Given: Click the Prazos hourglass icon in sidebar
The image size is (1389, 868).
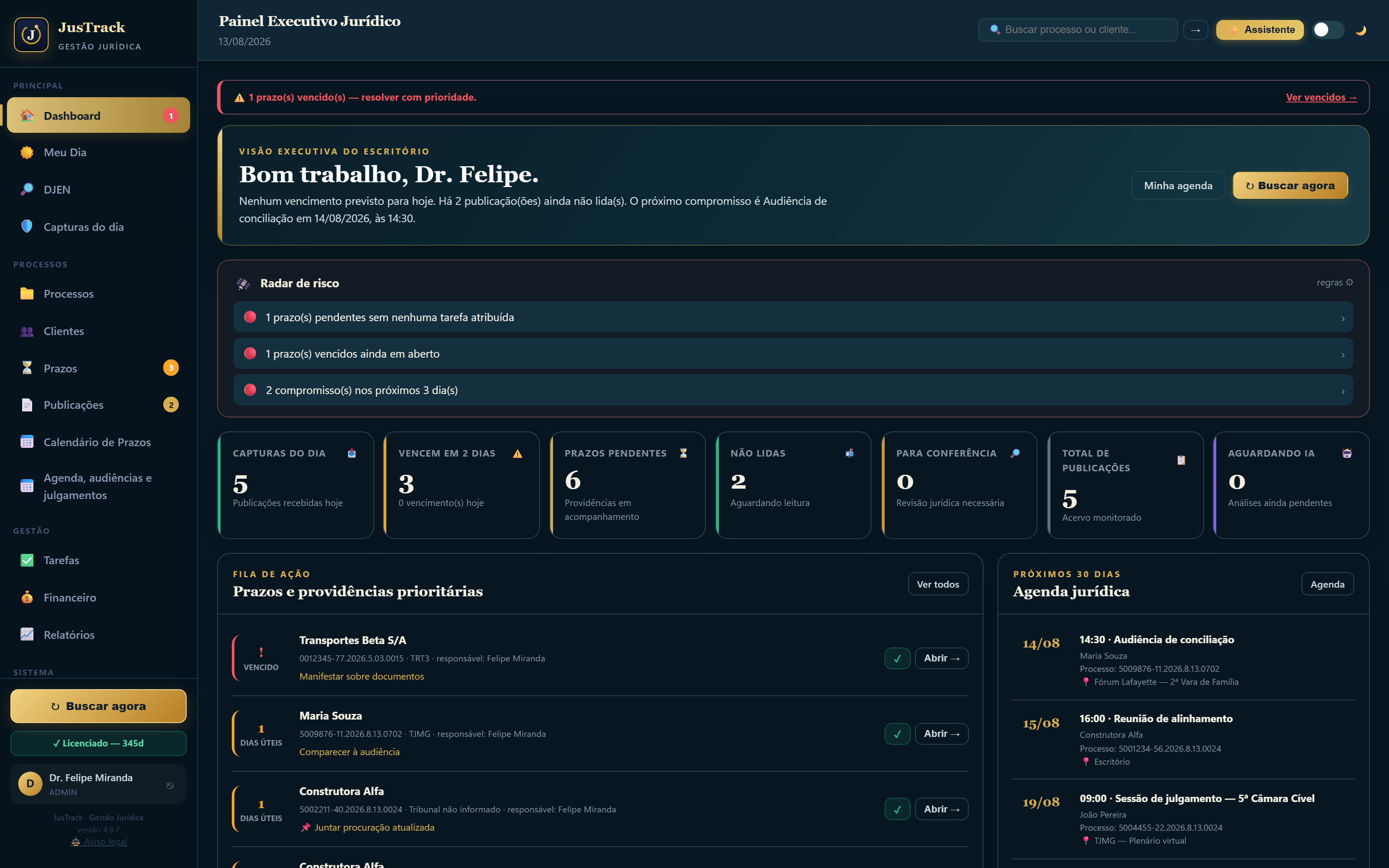Looking at the screenshot, I should (x=27, y=368).
